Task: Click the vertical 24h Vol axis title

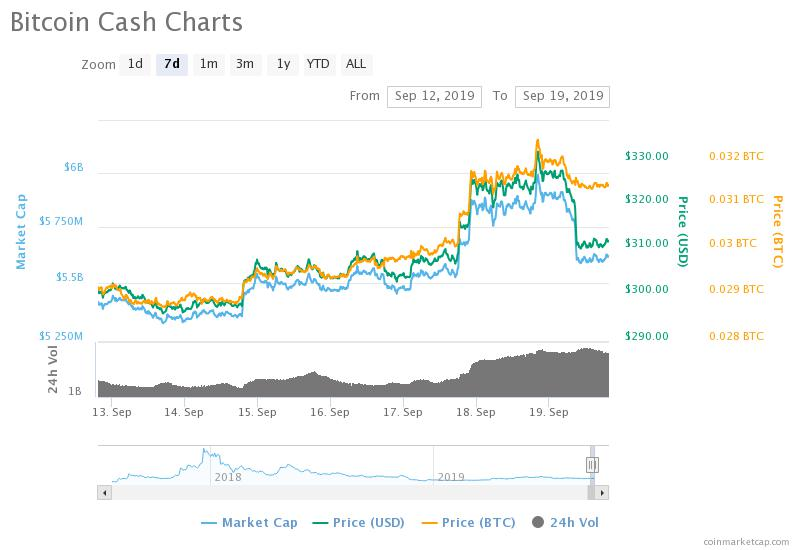Action: tap(53, 369)
